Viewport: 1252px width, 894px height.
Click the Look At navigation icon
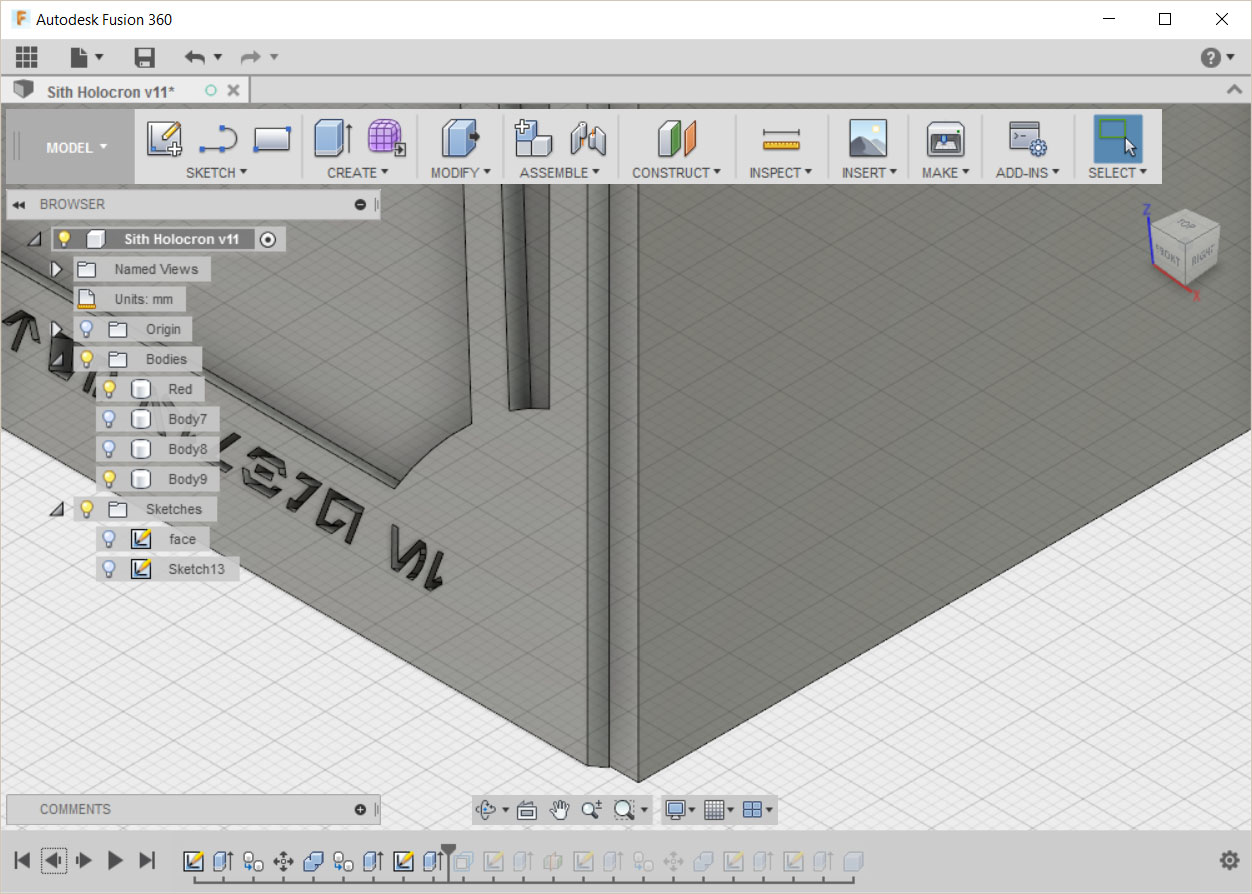point(528,810)
